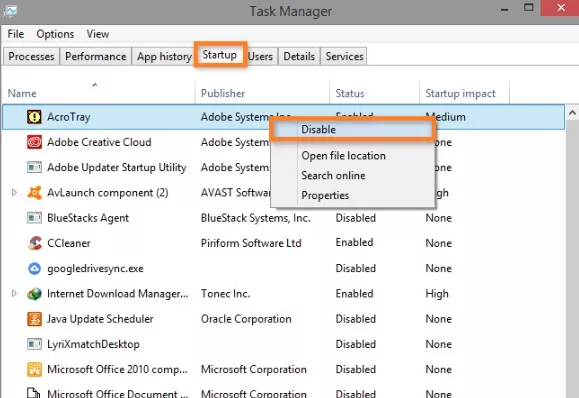Click the Tonec Inc. publisher cell

[x=225, y=294]
